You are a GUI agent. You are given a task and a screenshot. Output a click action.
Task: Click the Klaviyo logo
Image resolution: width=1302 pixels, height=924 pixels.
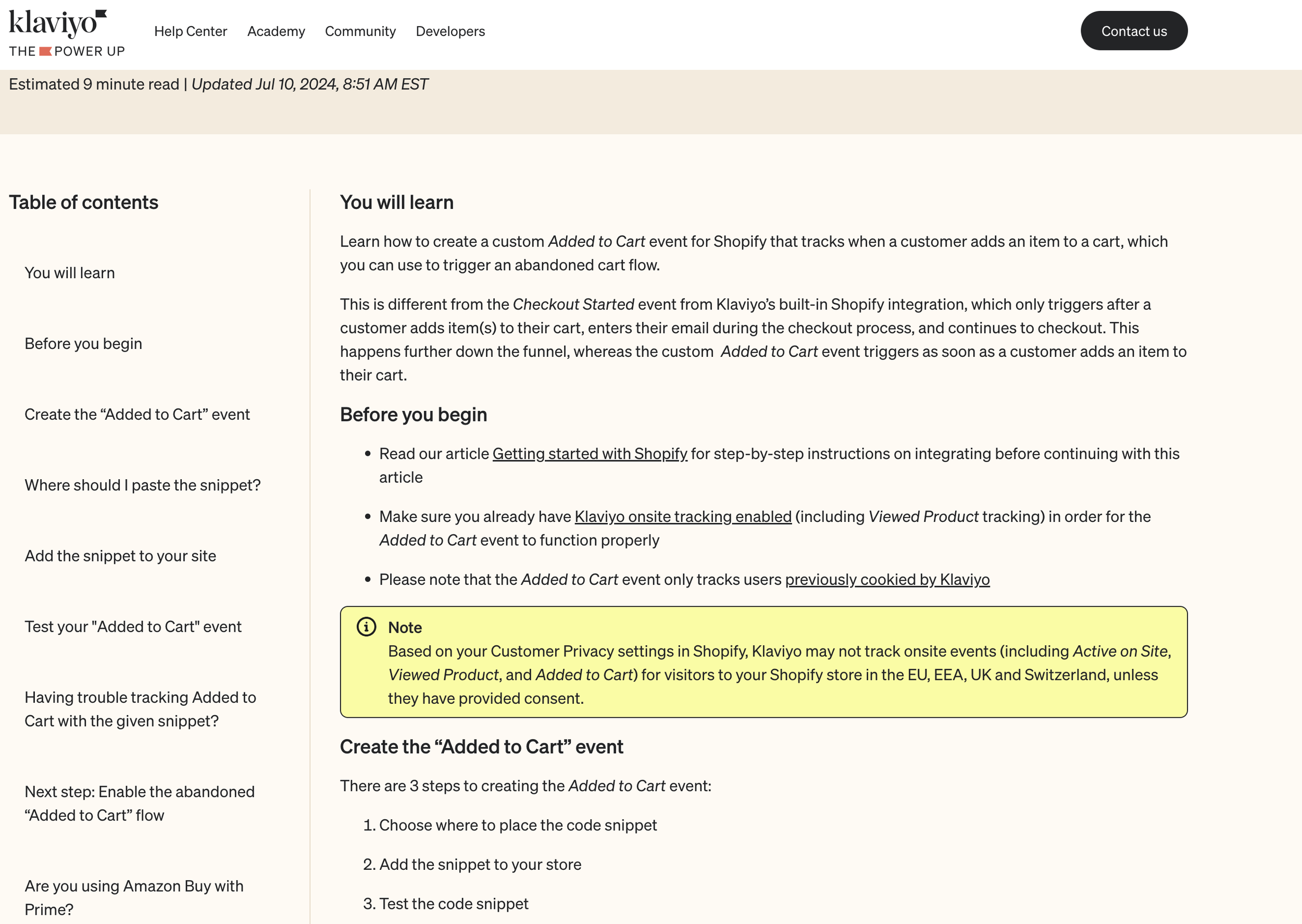[57, 23]
